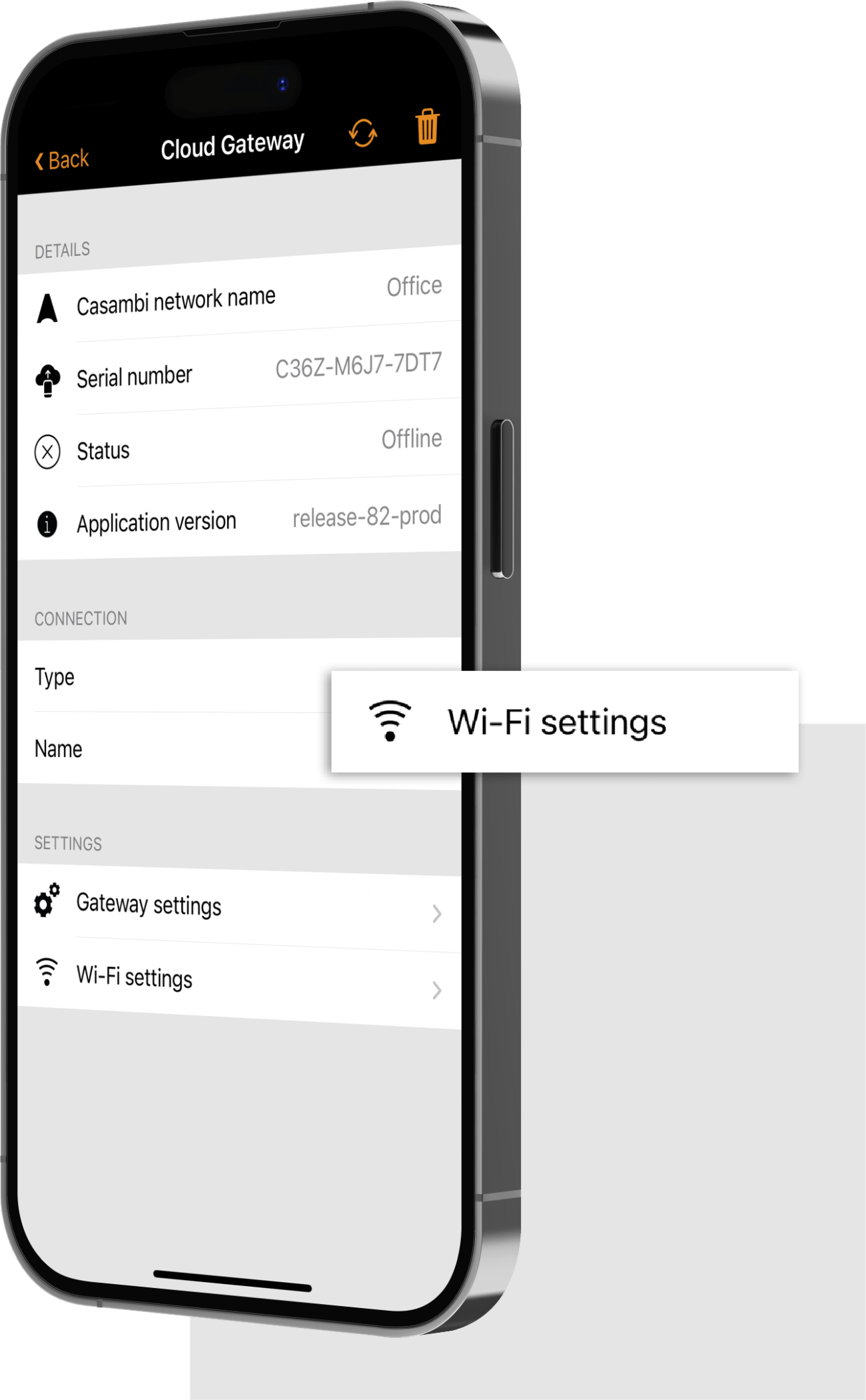Select the connection Type row

[x=175, y=676]
